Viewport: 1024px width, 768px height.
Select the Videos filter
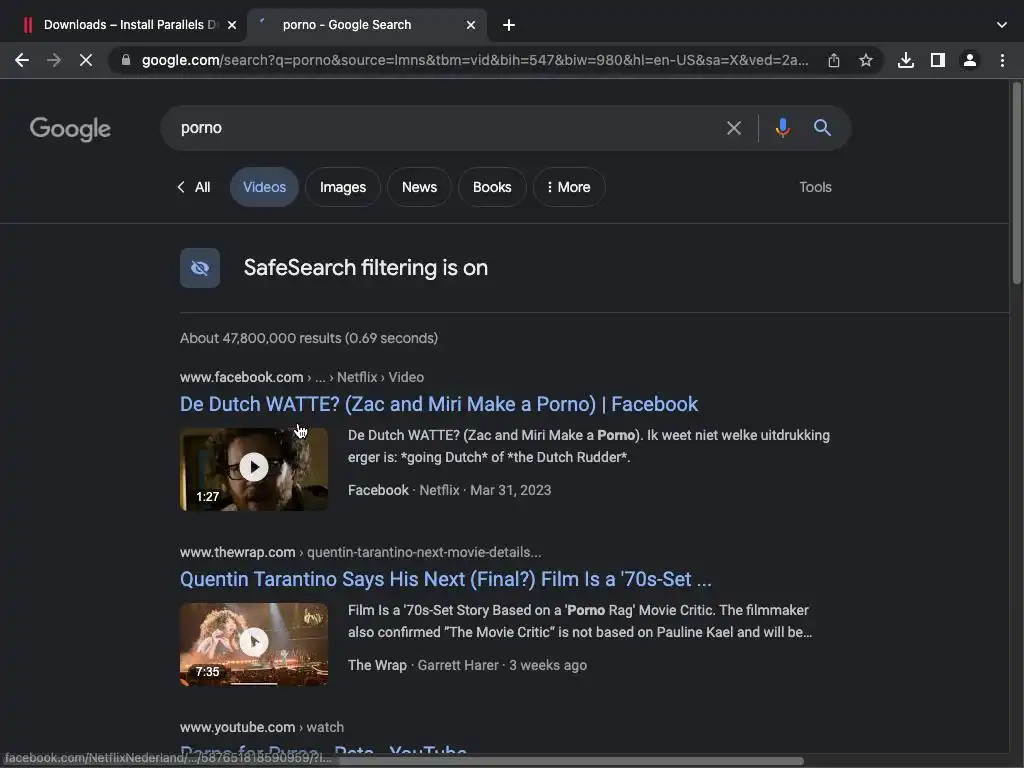(x=264, y=187)
